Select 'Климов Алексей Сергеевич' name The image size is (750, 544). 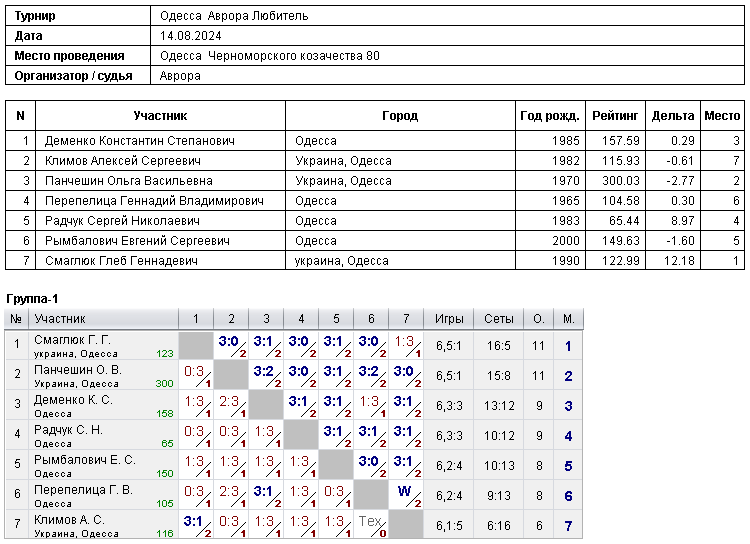click(122, 161)
